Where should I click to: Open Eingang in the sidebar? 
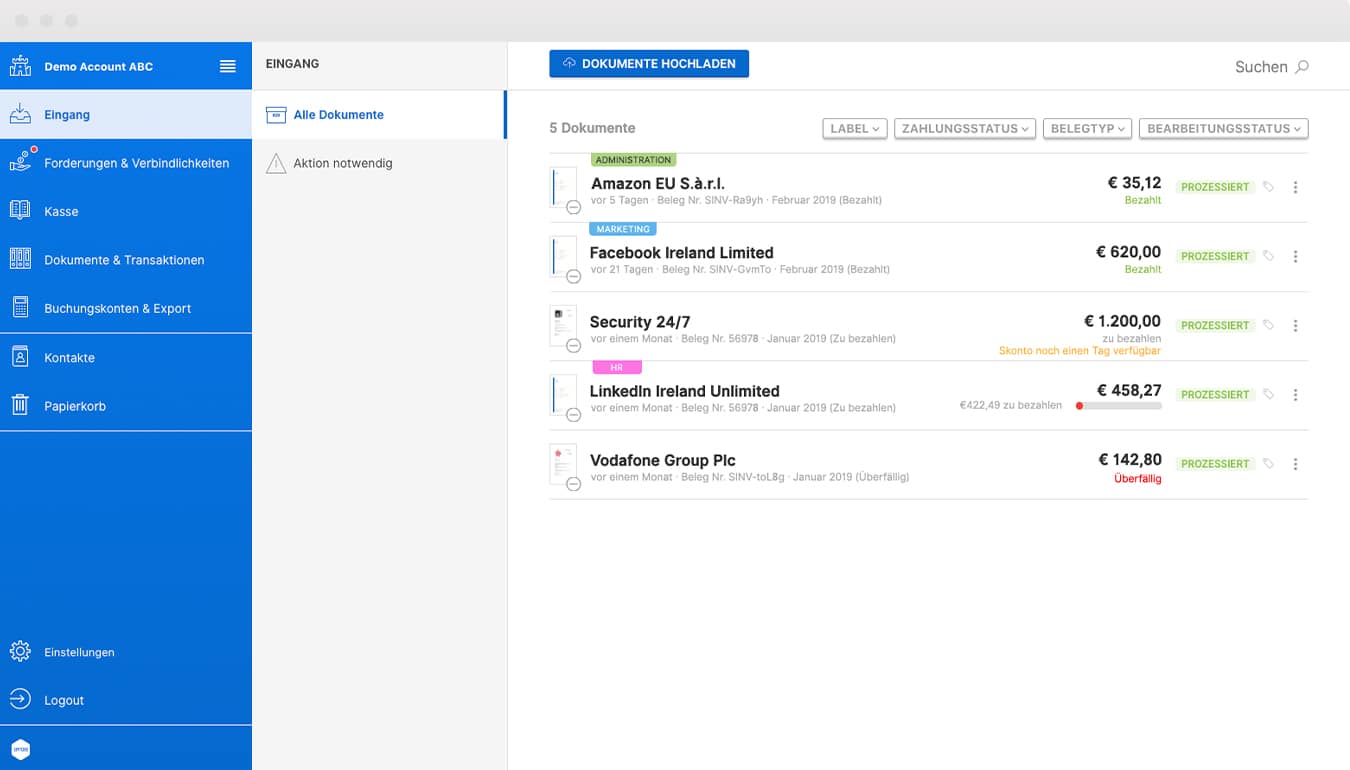pyautogui.click(x=126, y=114)
